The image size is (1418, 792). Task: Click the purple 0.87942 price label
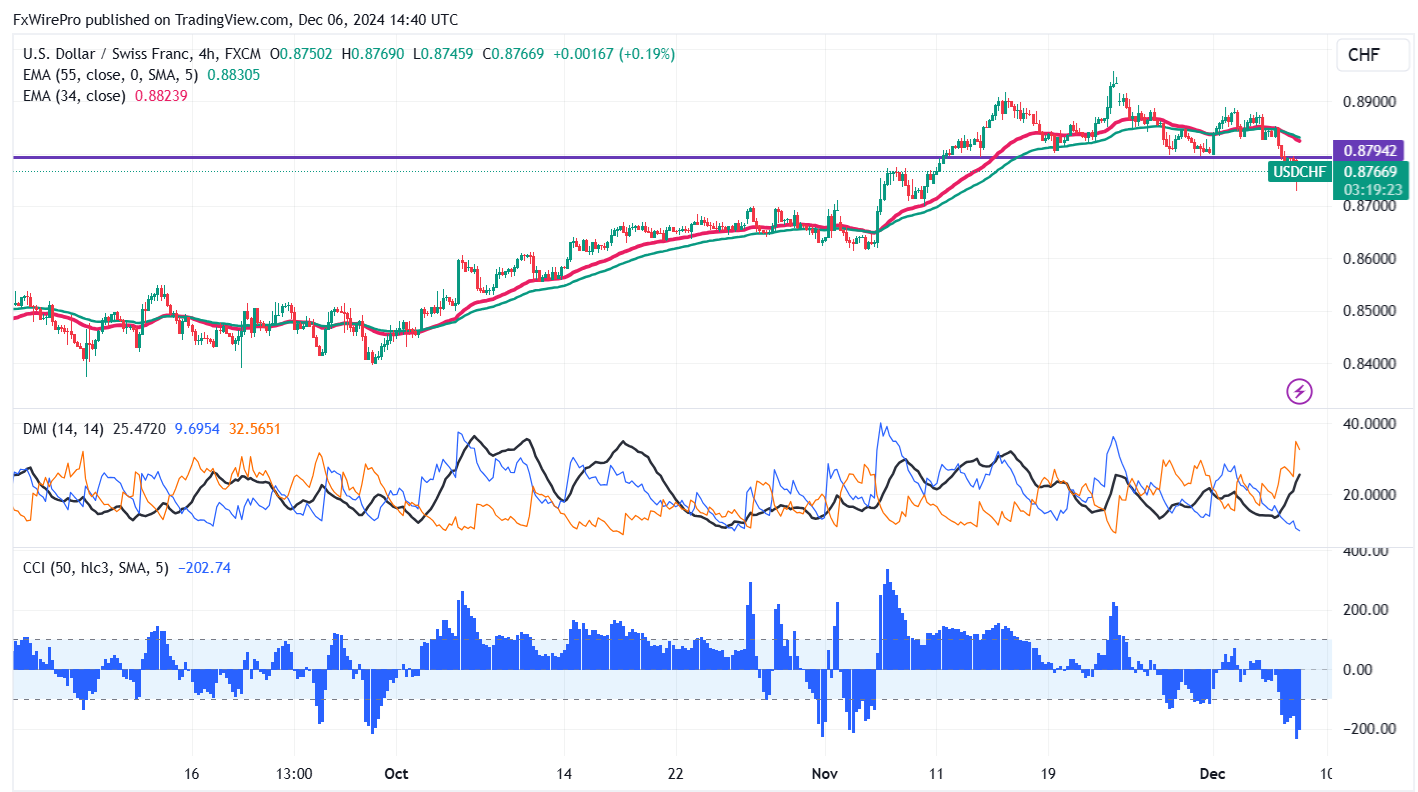(x=1369, y=151)
